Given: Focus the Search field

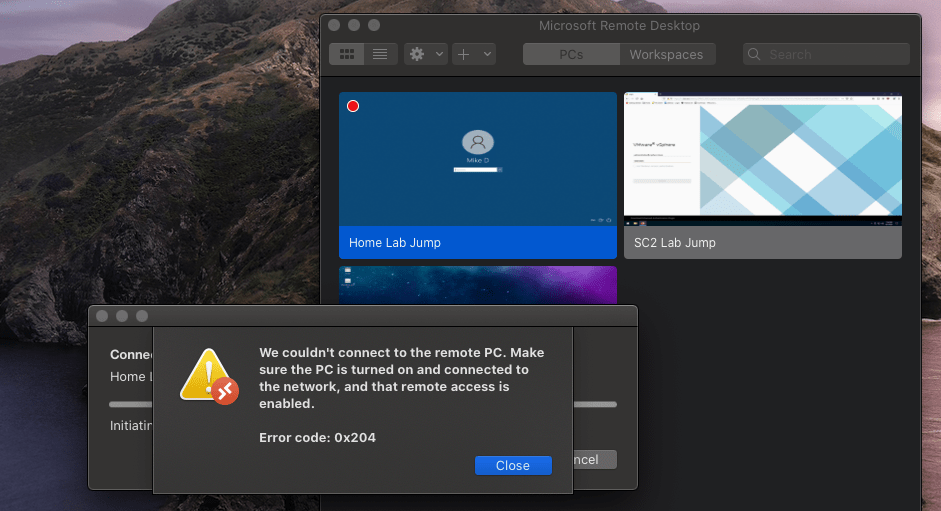Looking at the screenshot, I should point(826,54).
